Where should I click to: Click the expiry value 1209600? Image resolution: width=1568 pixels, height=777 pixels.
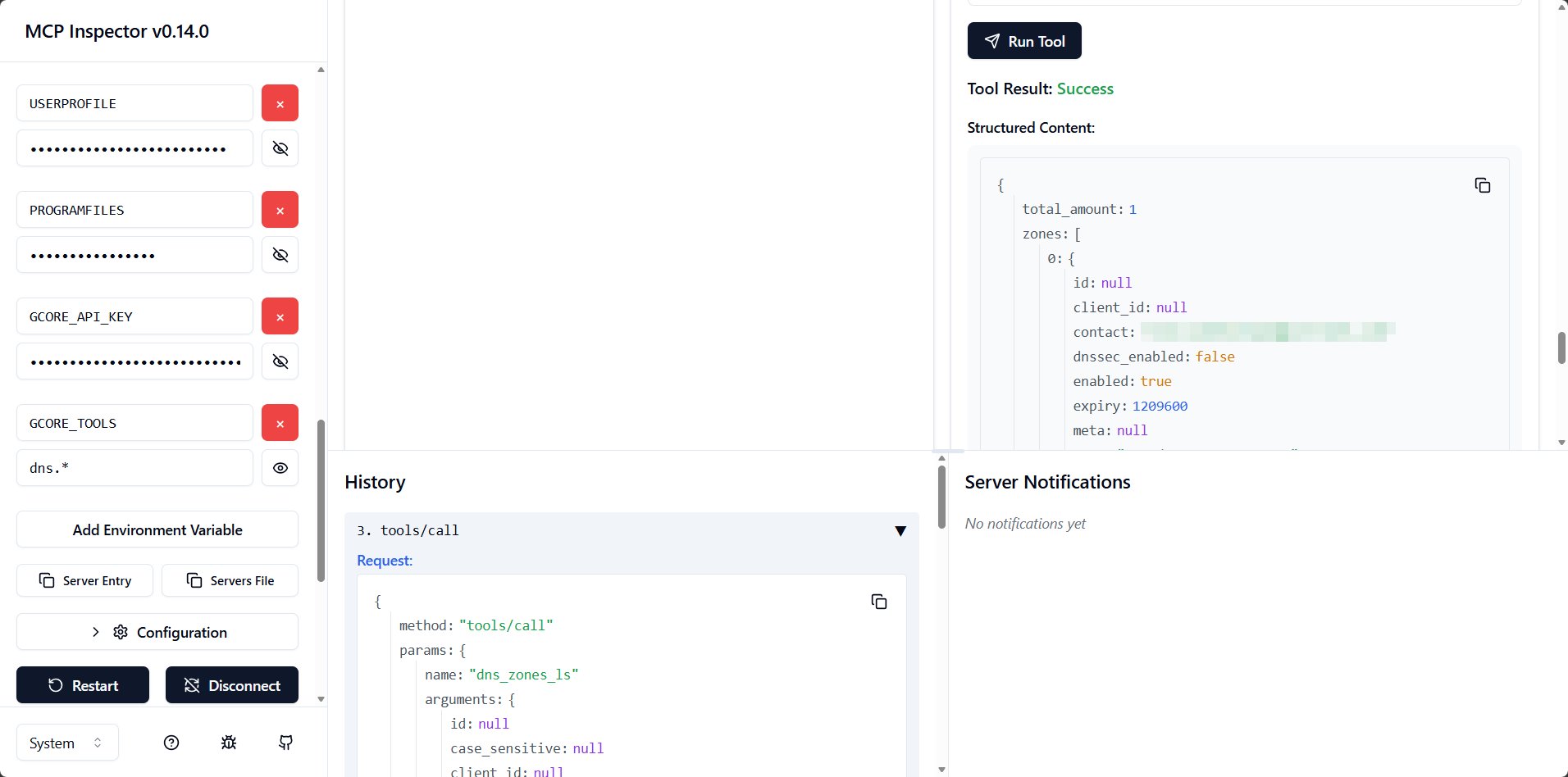[1160, 407]
